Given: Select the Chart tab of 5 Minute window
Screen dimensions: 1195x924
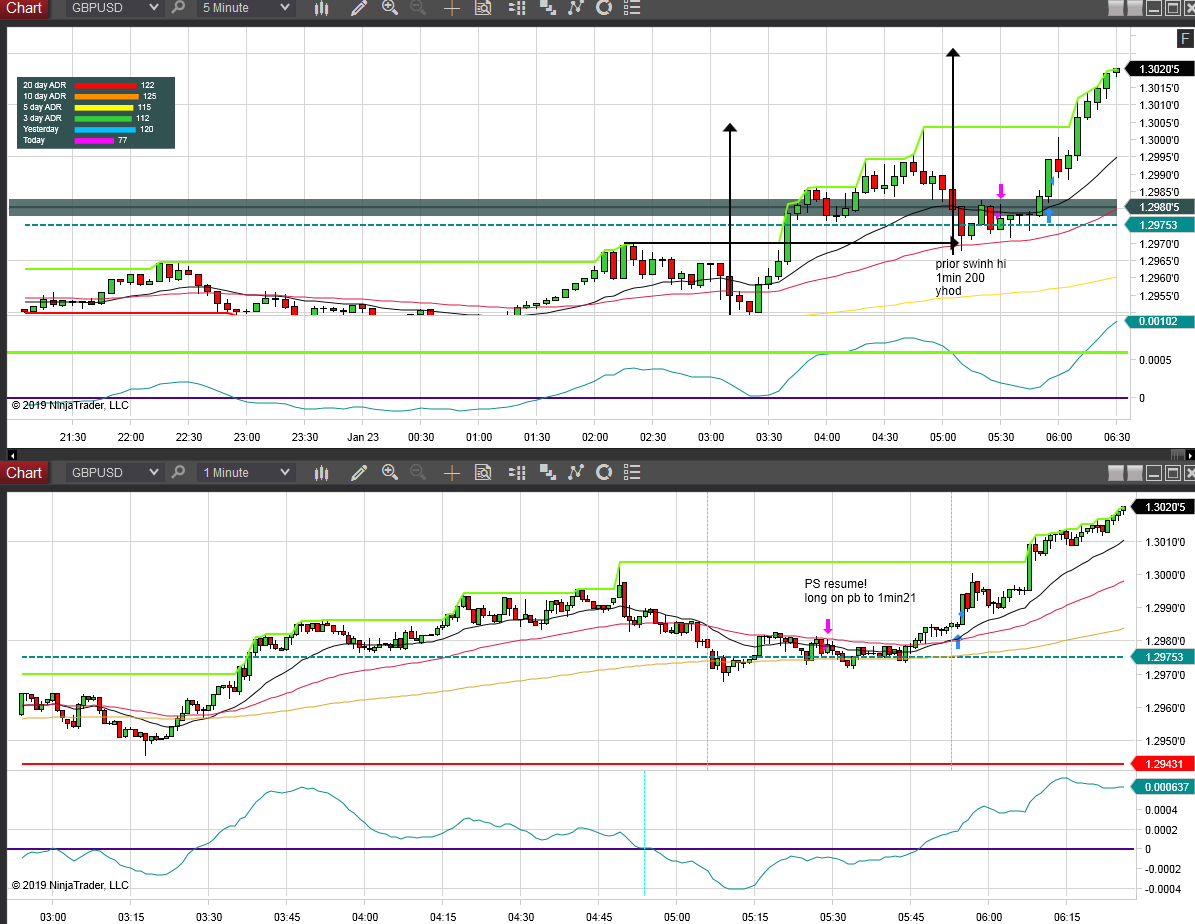Looking at the screenshot, I should coord(24,8).
